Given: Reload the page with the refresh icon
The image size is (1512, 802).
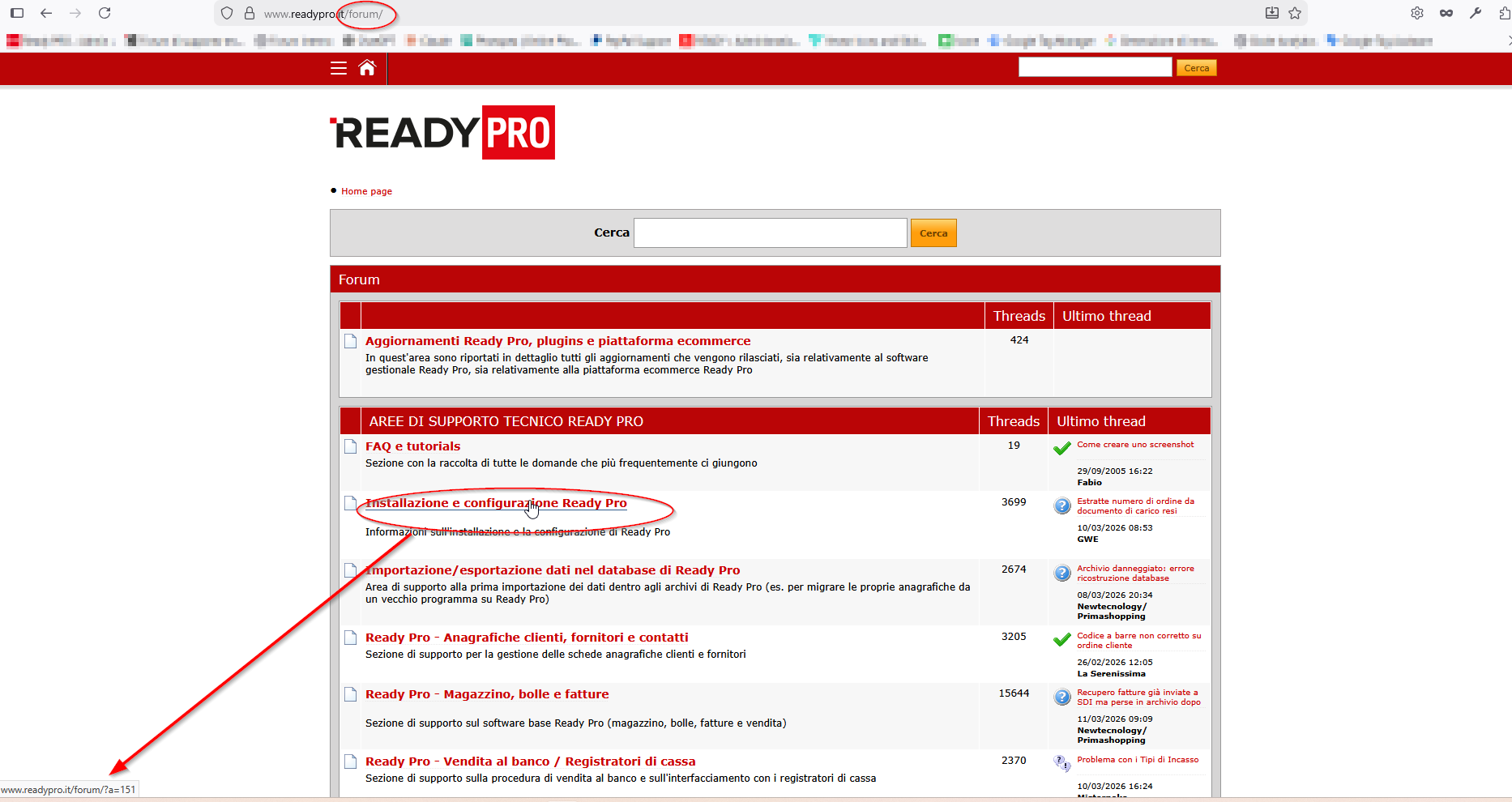Looking at the screenshot, I should tap(105, 13).
